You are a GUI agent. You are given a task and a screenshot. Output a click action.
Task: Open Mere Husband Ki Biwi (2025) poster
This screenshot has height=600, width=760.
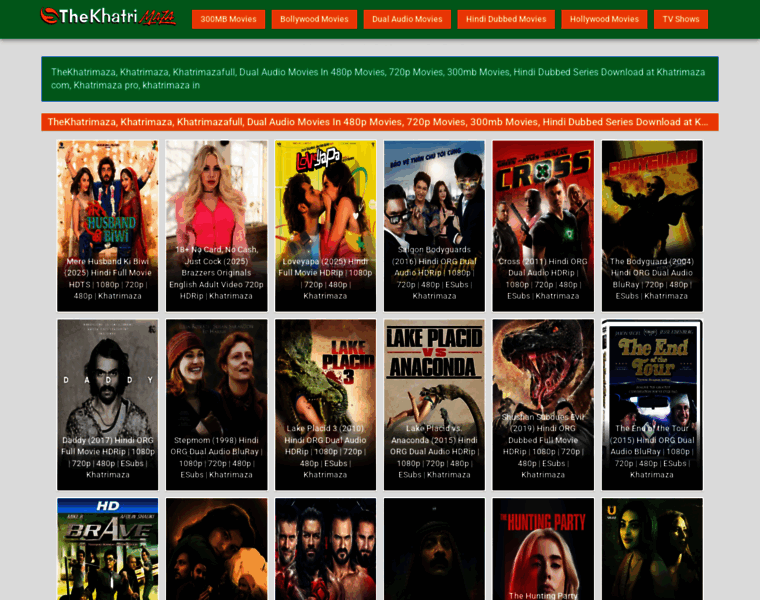click(108, 226)
